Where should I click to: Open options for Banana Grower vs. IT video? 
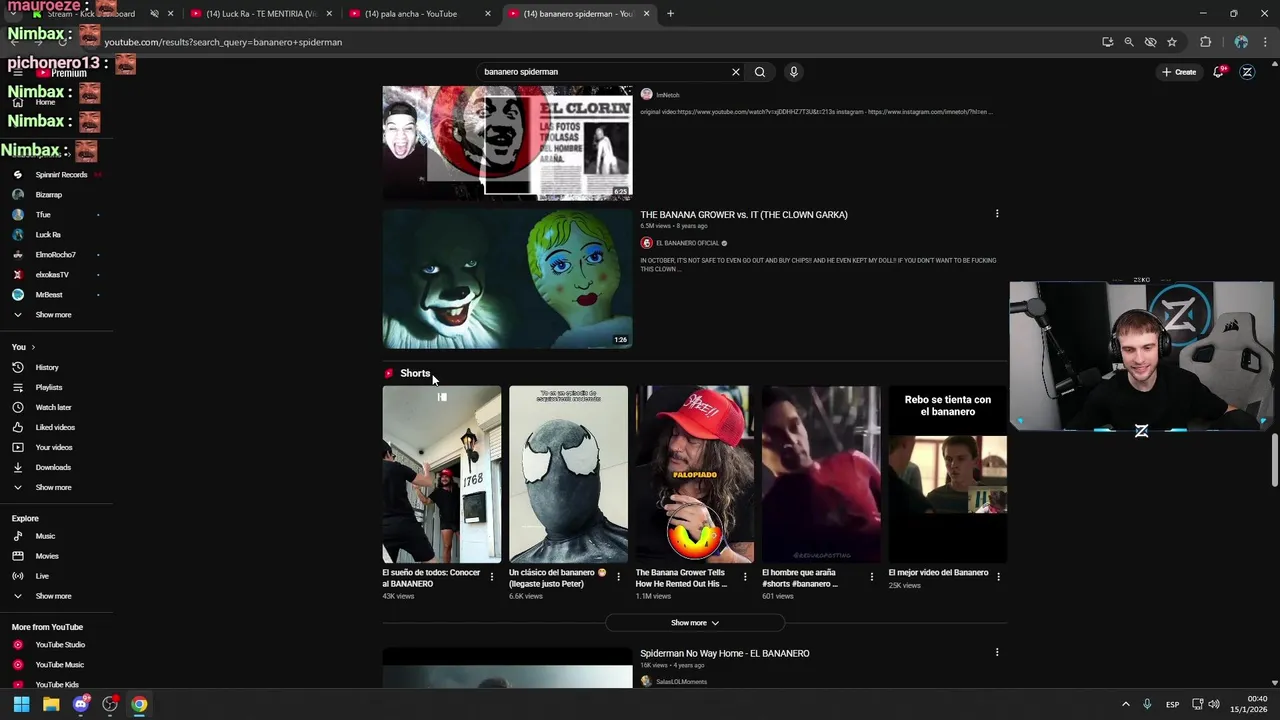click(x=997, y=214)
